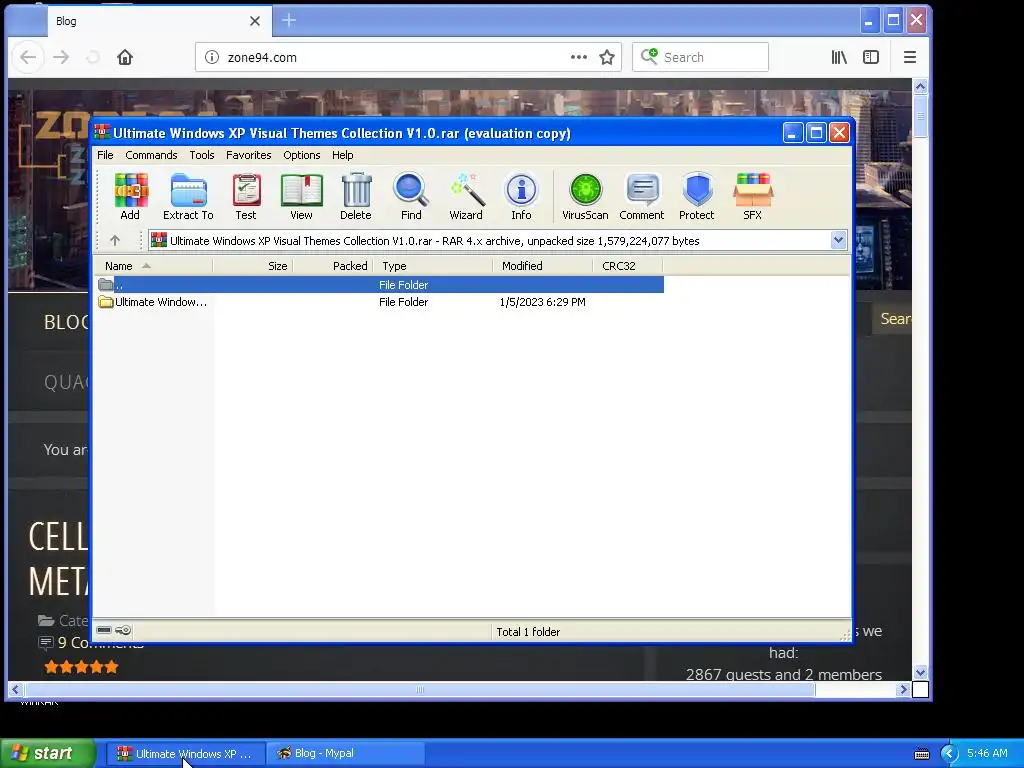The height and width of the screenshot is (768, 1024).
Task: Click the Extract To toolbar icon
Action: click(x=188, y=196)
